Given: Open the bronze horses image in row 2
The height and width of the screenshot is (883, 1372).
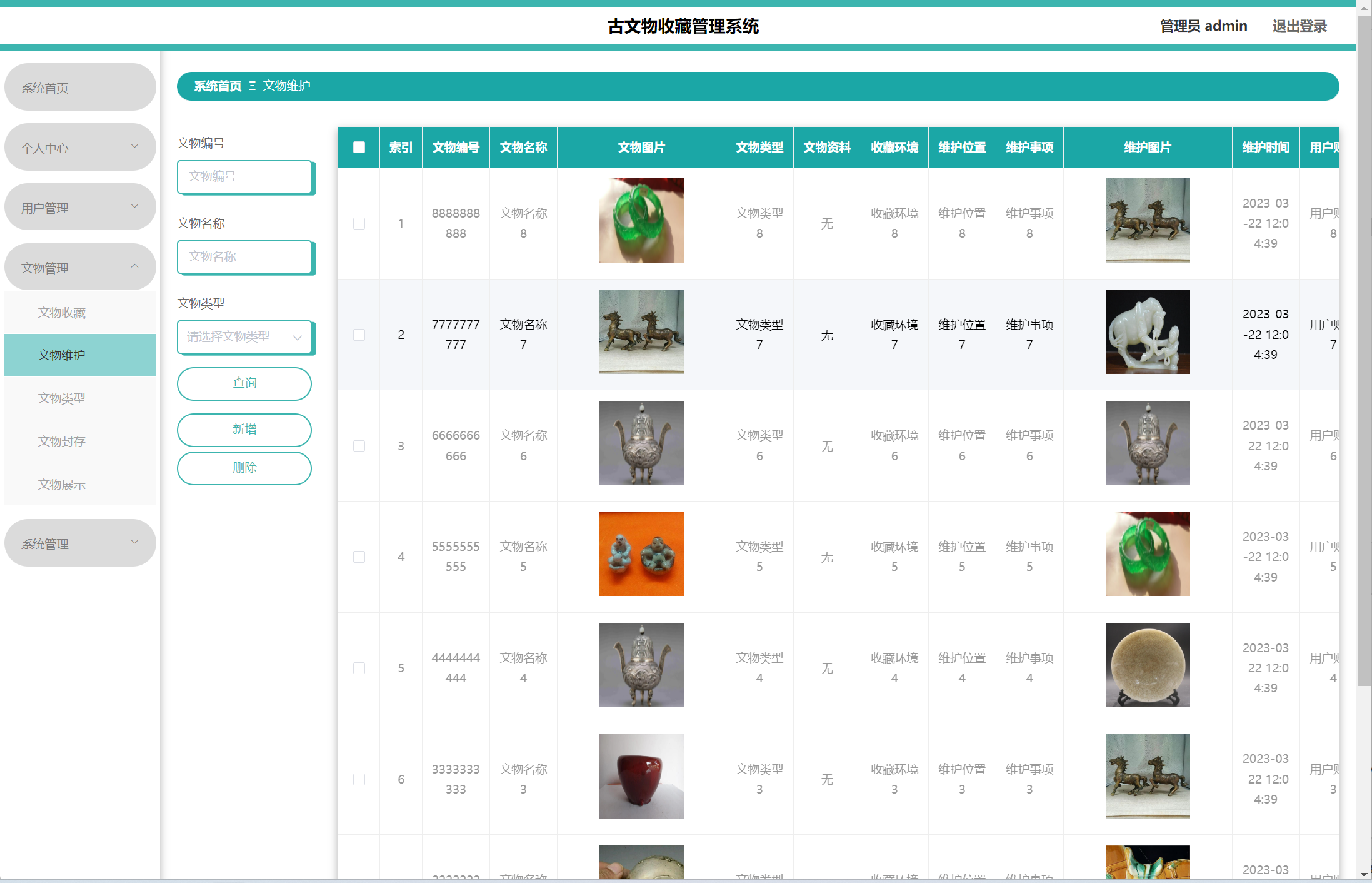Looking at the screenshot, I should coord(641,331).
